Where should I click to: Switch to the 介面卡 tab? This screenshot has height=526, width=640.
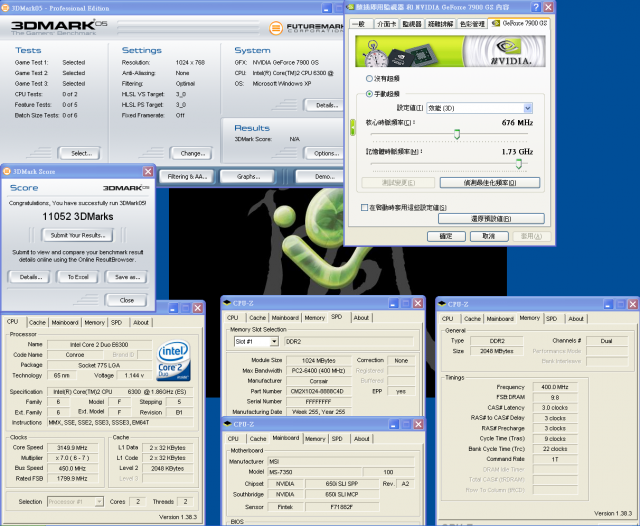tap(386, 24)
